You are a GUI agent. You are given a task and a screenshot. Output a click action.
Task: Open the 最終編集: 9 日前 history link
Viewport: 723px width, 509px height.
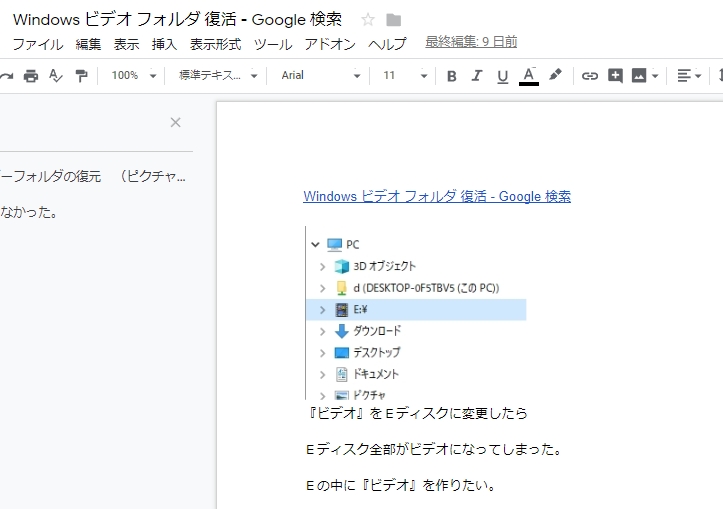point(471,42)
